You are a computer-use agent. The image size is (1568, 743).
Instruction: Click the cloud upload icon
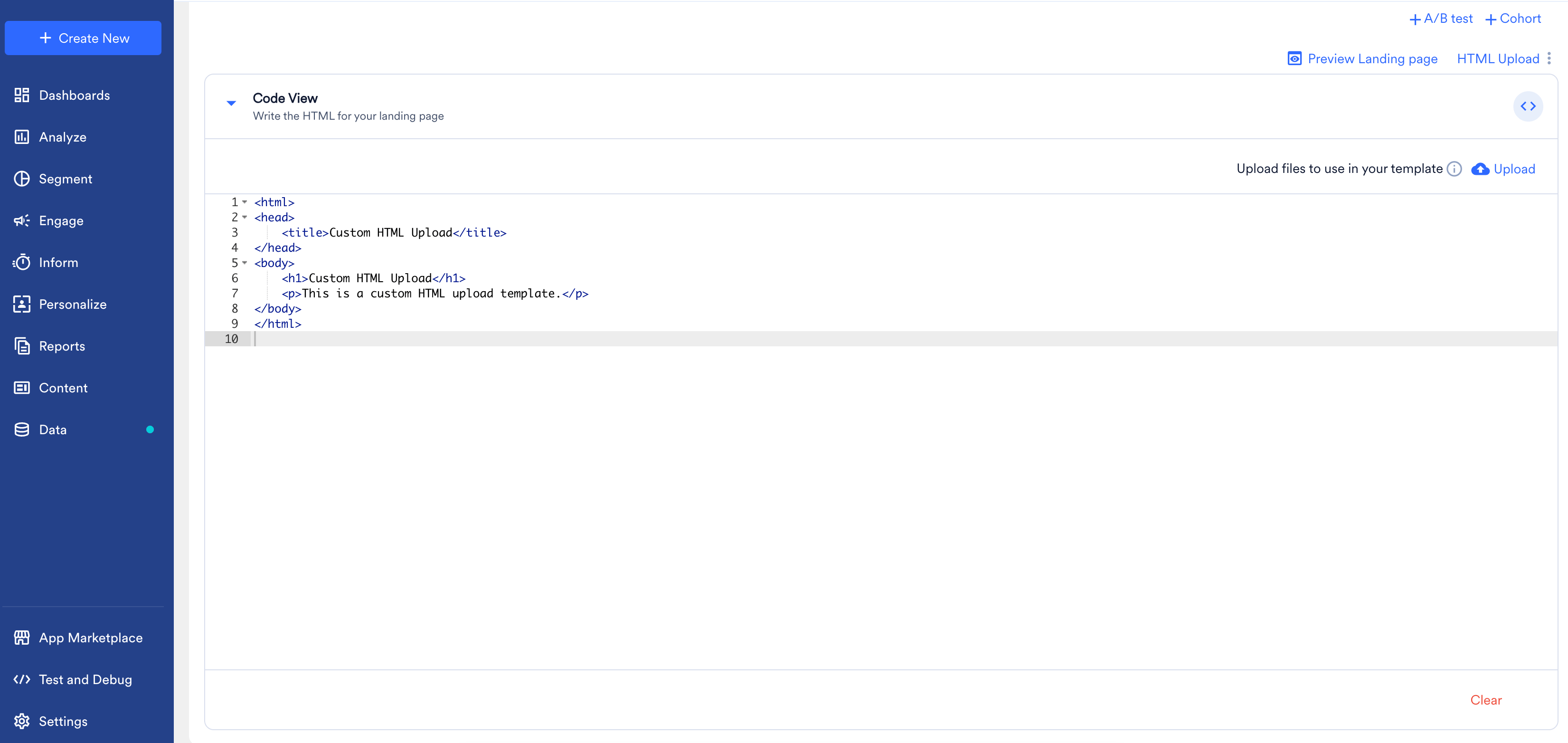[x=1480, y=169]
